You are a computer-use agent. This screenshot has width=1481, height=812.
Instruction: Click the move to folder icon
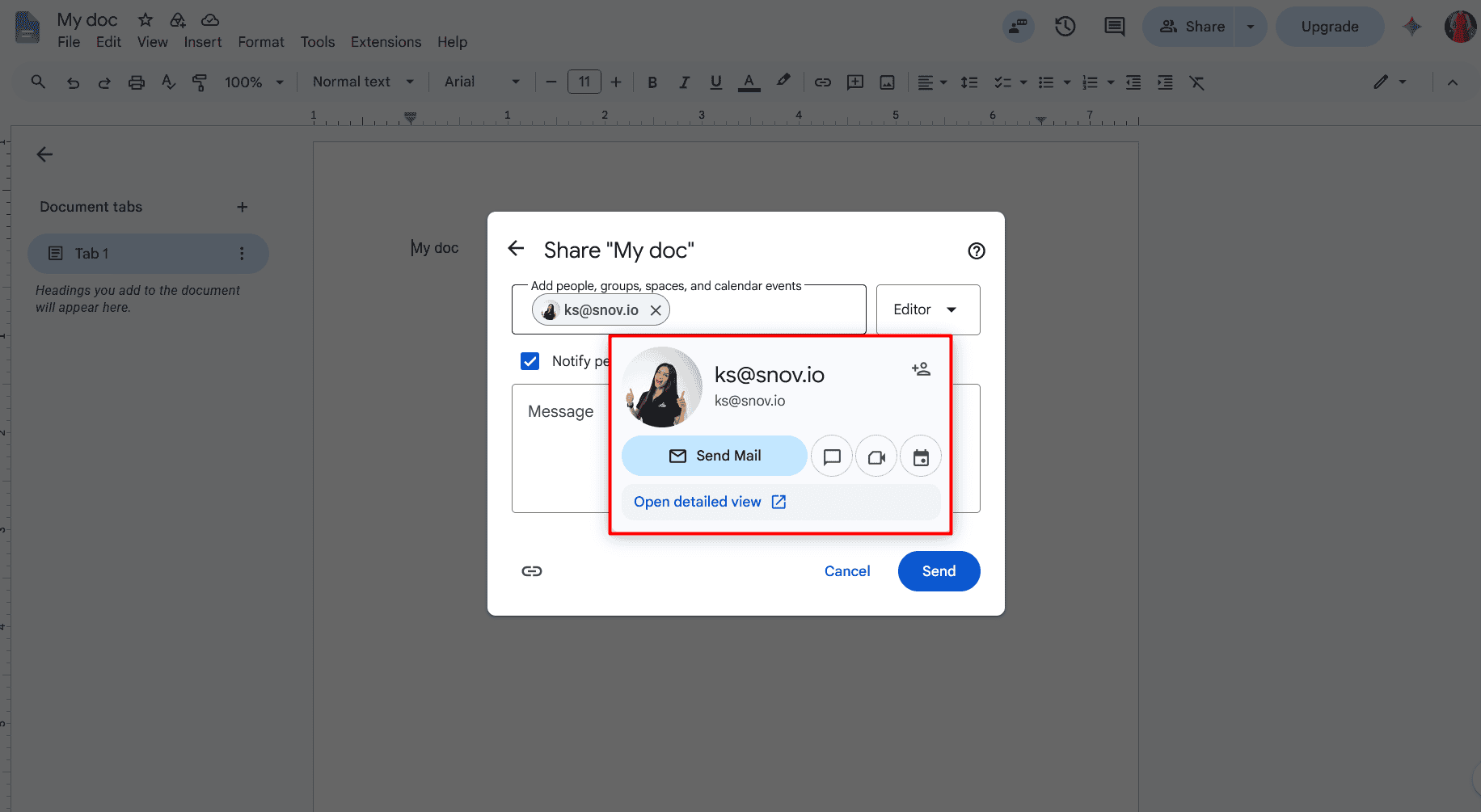pos(178,19)
